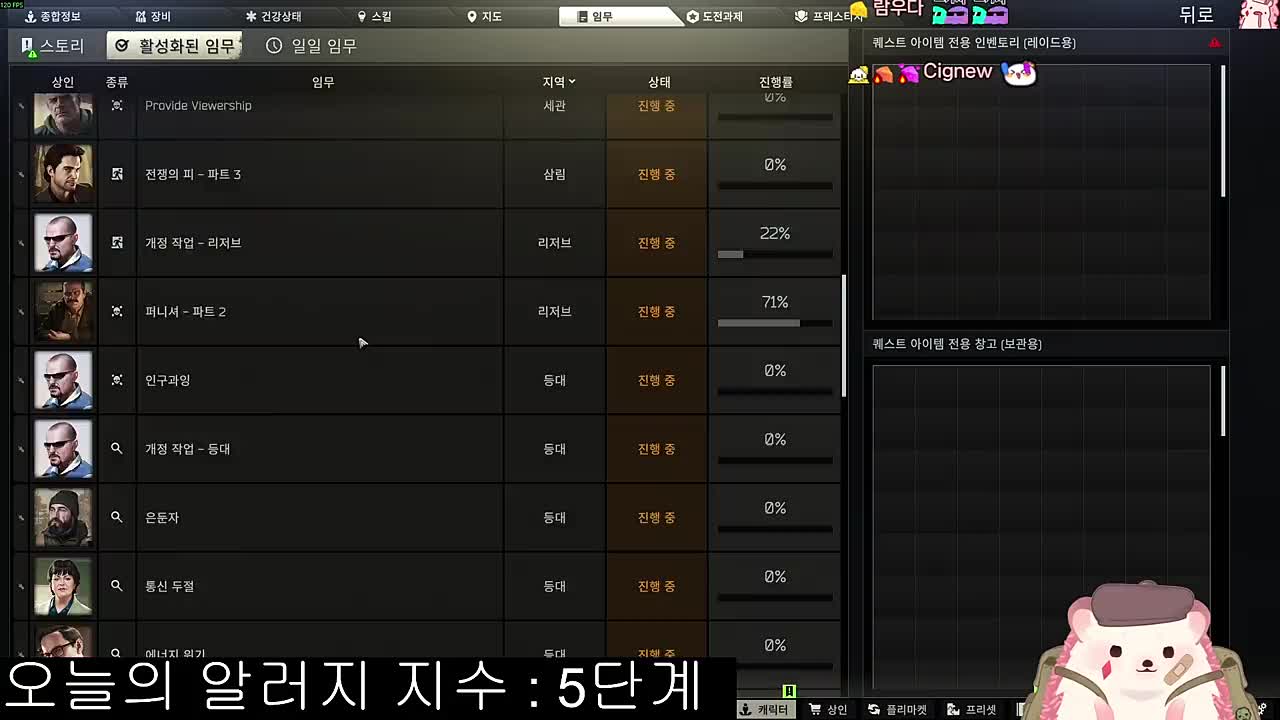The height and width of the screenshot is (720, 1280).
Task: Click the search icon for 통신 두절
Action: [x=117, y=586]
